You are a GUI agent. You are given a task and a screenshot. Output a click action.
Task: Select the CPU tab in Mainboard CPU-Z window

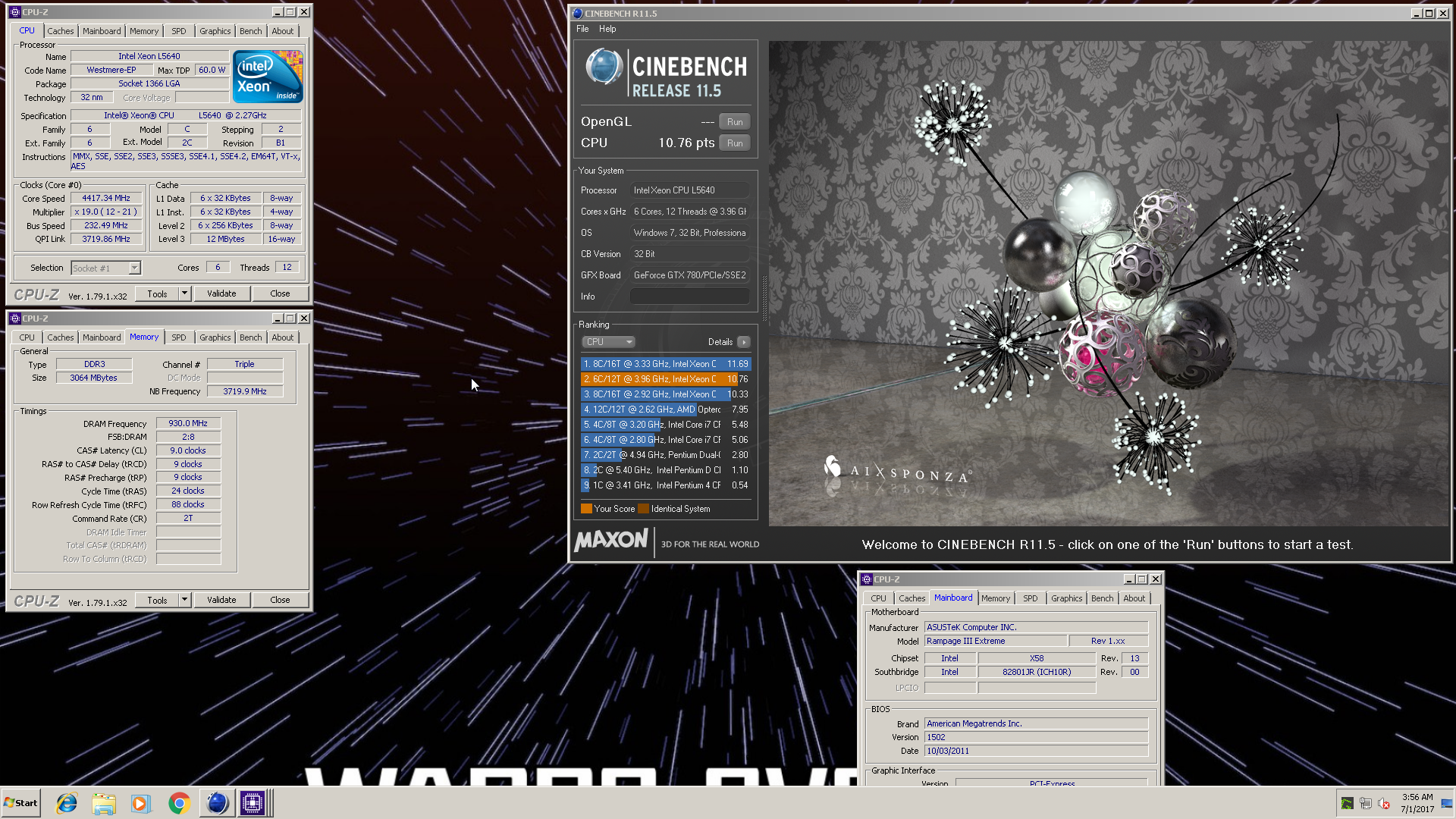pos(878,598)
